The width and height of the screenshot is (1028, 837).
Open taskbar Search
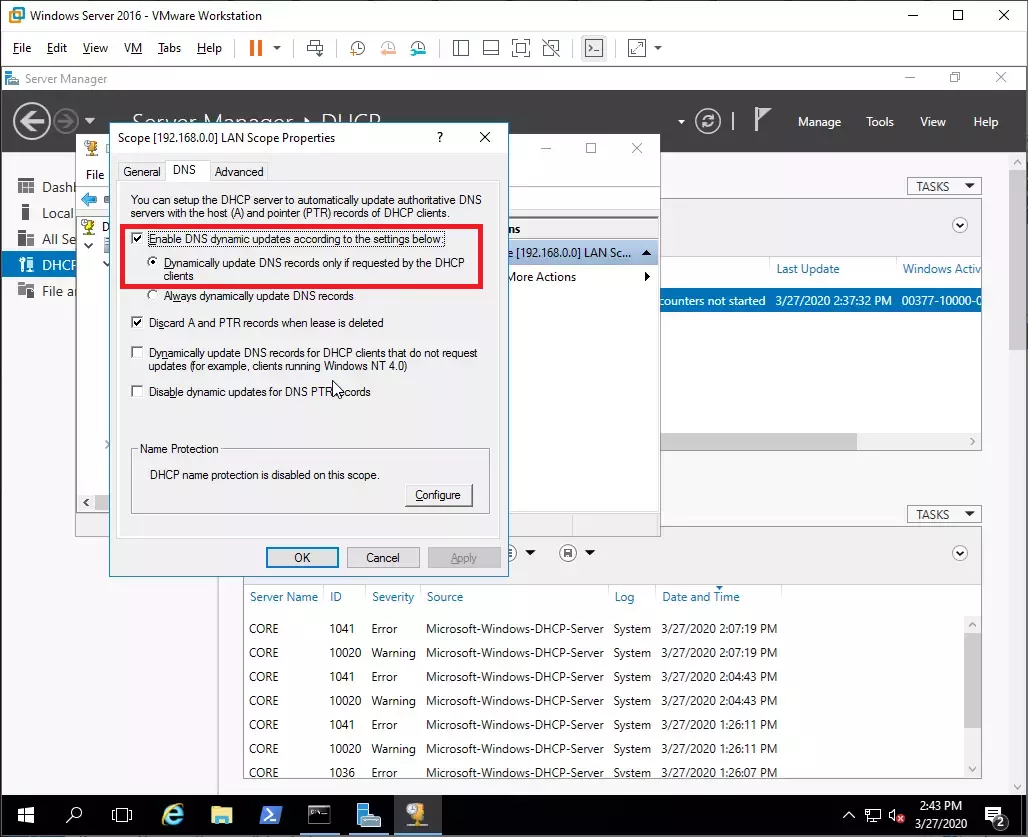(x=74, y=815)
